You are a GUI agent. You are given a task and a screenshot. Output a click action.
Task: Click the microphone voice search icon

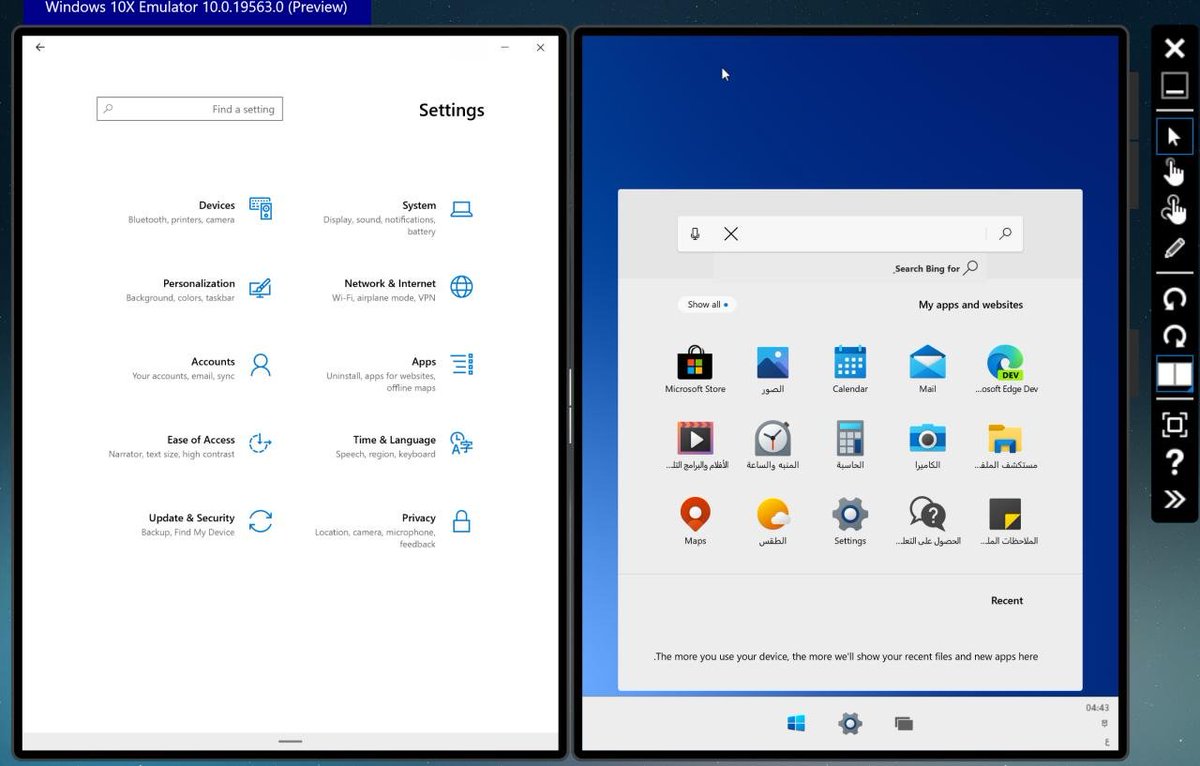point(695,234)
